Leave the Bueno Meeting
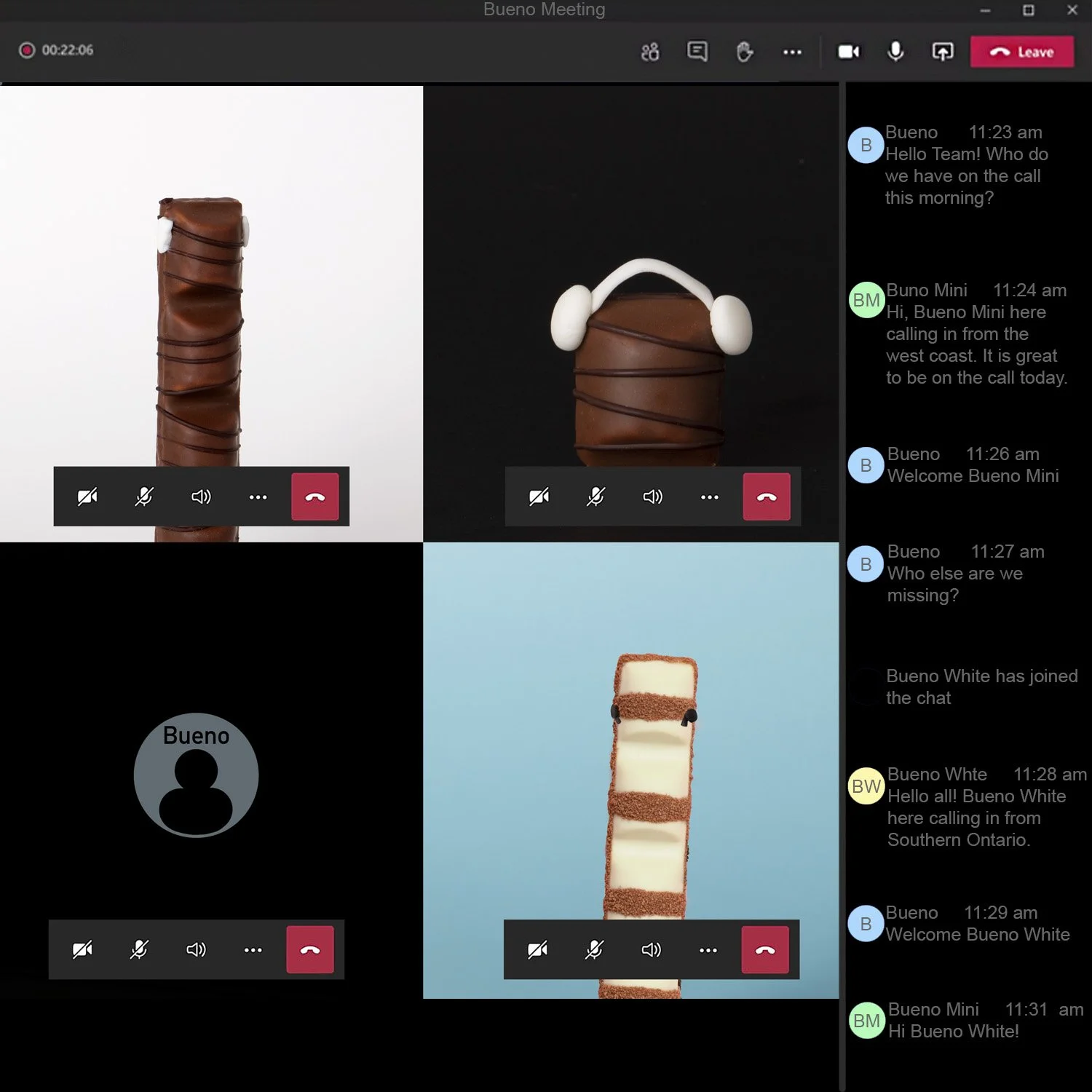The width and height of the screenshot is (1092, 1092). point(1022,52)
